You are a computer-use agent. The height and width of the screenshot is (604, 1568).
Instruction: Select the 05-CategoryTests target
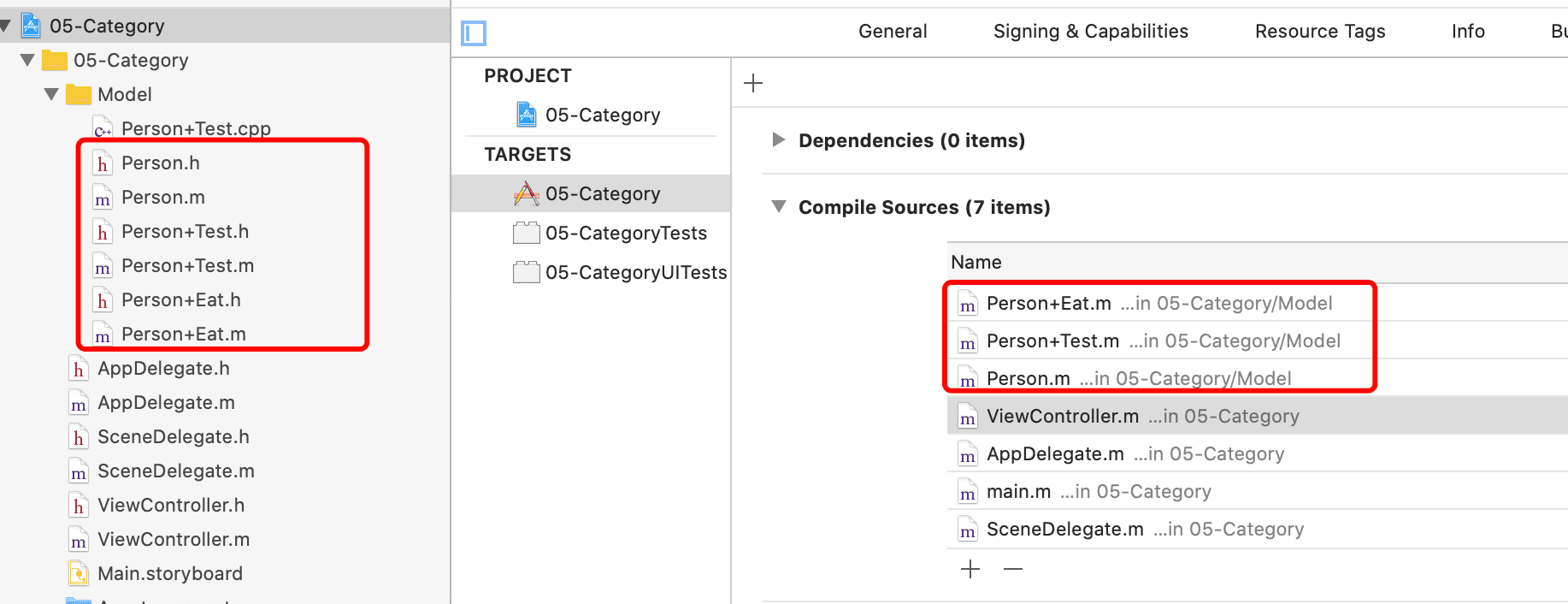625,234
